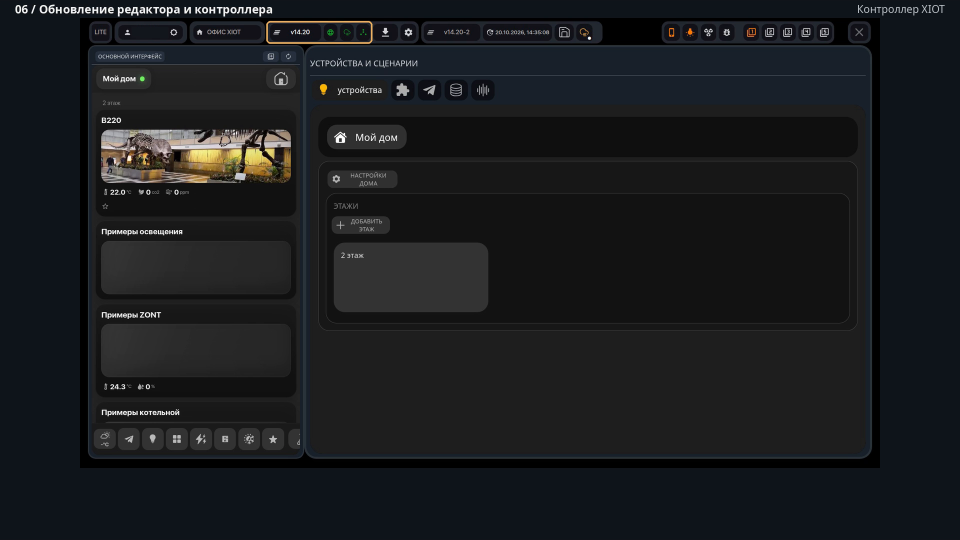Viewport: 960px width, 540px height.
Task: Click the 24.3 temperature value under Примеры ZONT
Action: 117,387
